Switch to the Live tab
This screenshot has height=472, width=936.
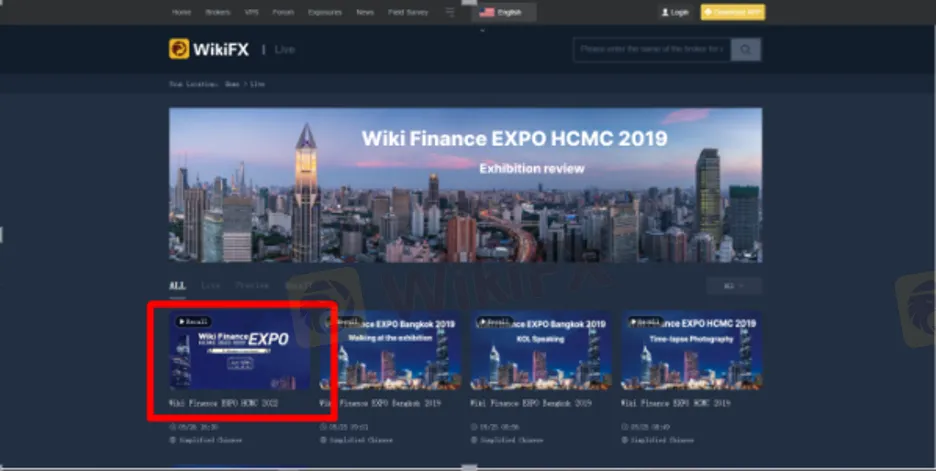(210, 286)
